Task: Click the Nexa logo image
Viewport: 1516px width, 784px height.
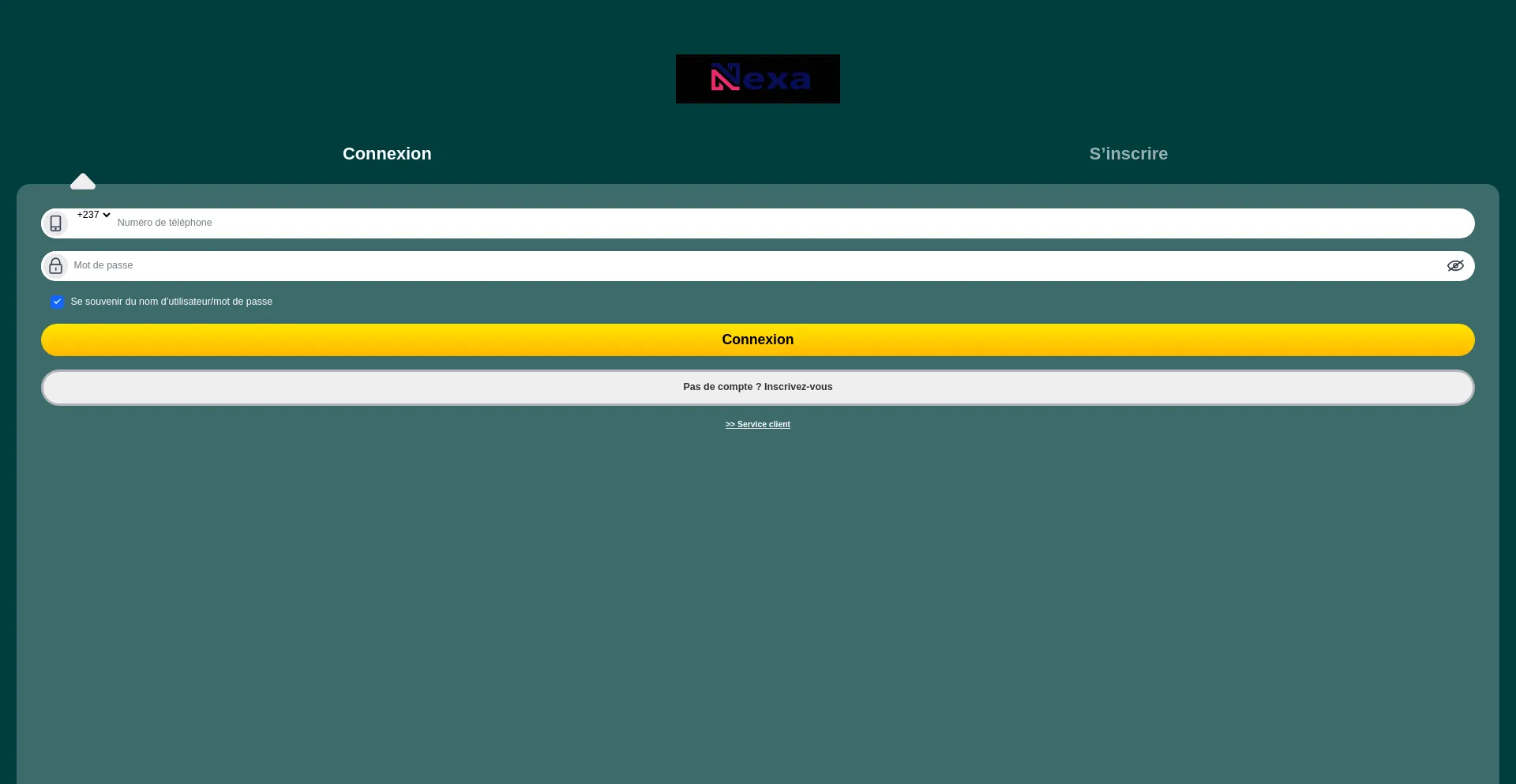Action: click(758, 79)
